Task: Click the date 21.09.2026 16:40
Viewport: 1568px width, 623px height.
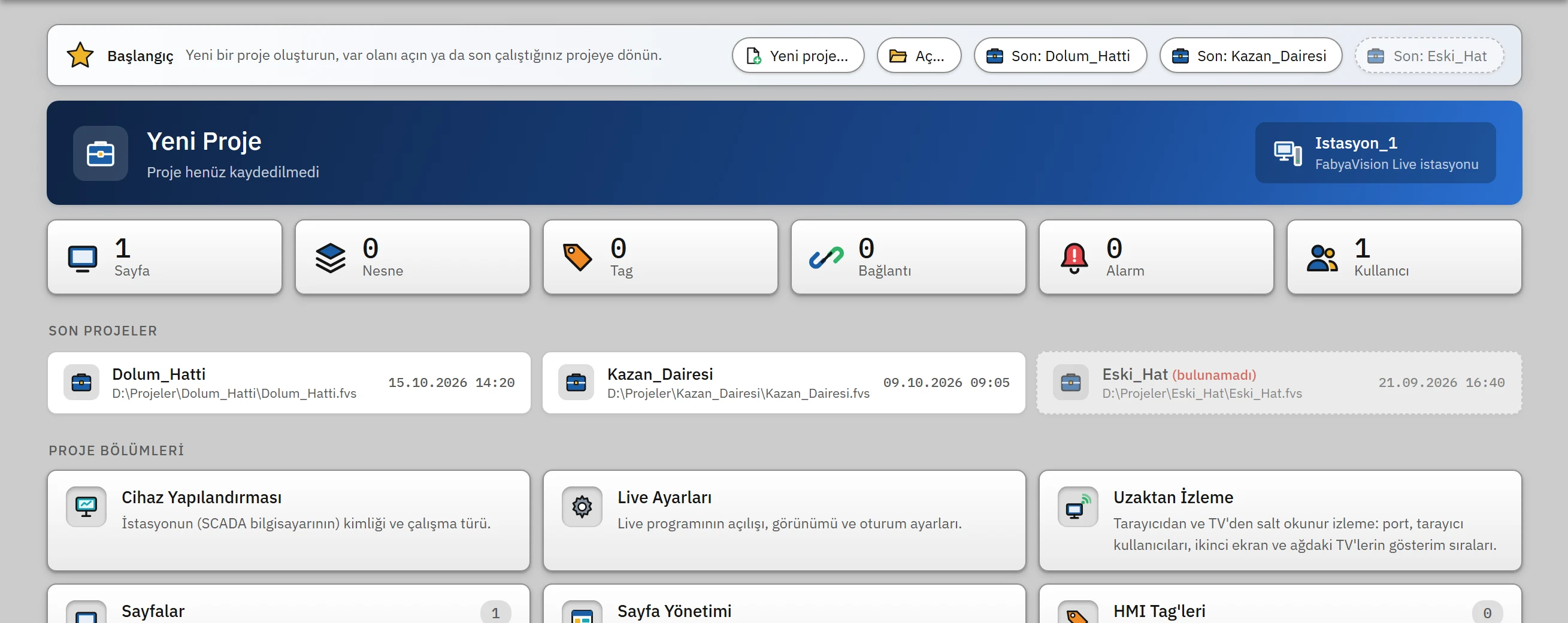Action: (1441, 382)
